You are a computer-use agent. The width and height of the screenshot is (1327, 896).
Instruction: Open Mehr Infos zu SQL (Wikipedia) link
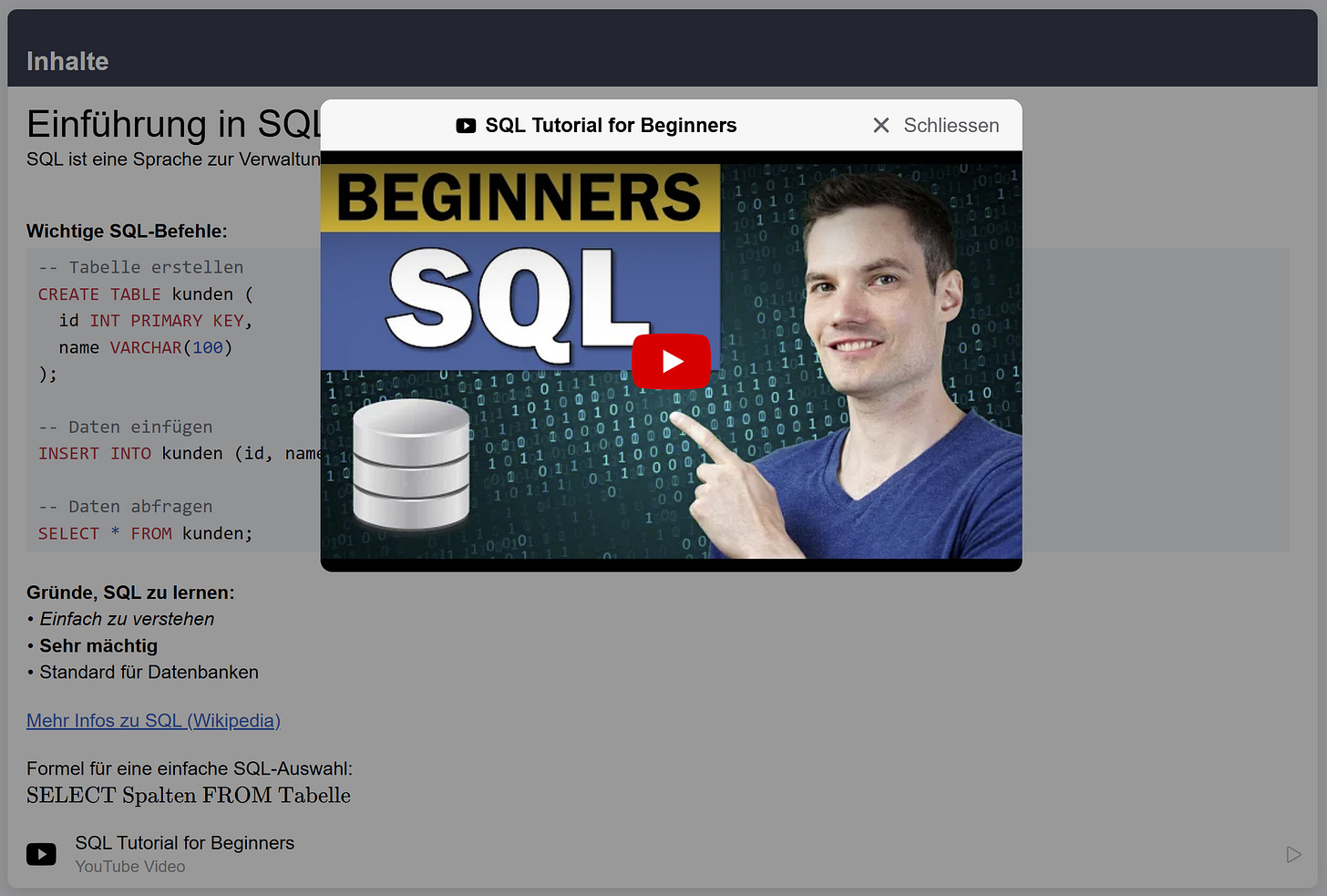coord(153,720)
